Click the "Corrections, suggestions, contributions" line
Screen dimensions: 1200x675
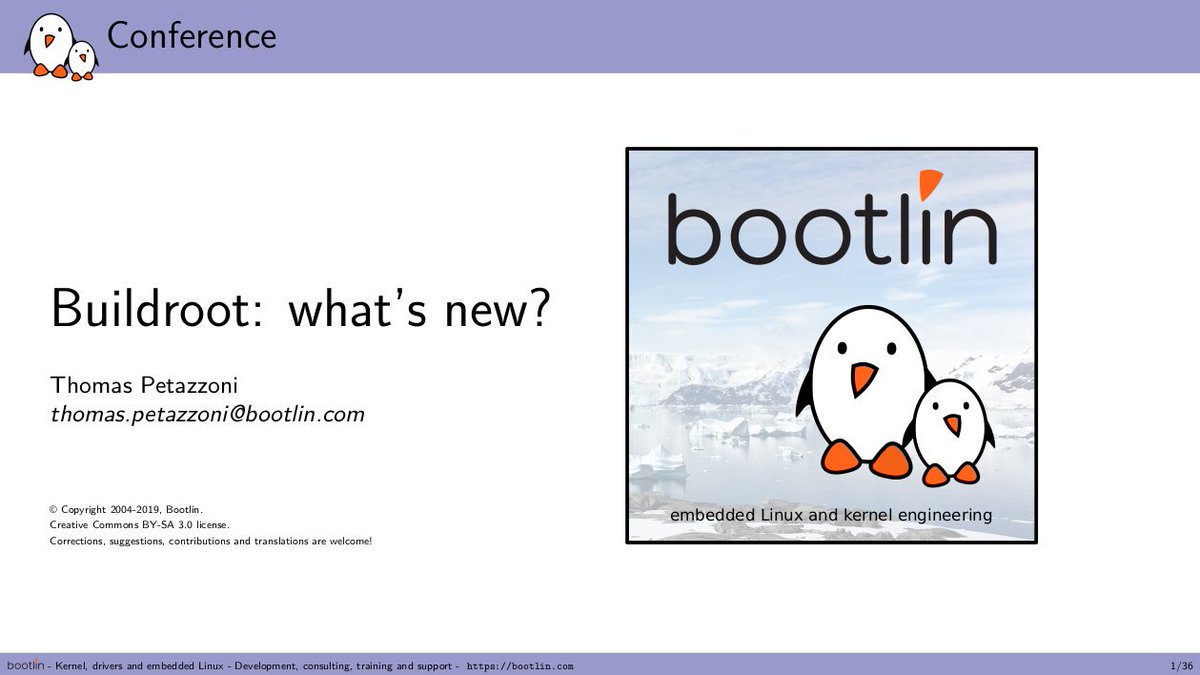pyautogui.click(x=211, y=541)
